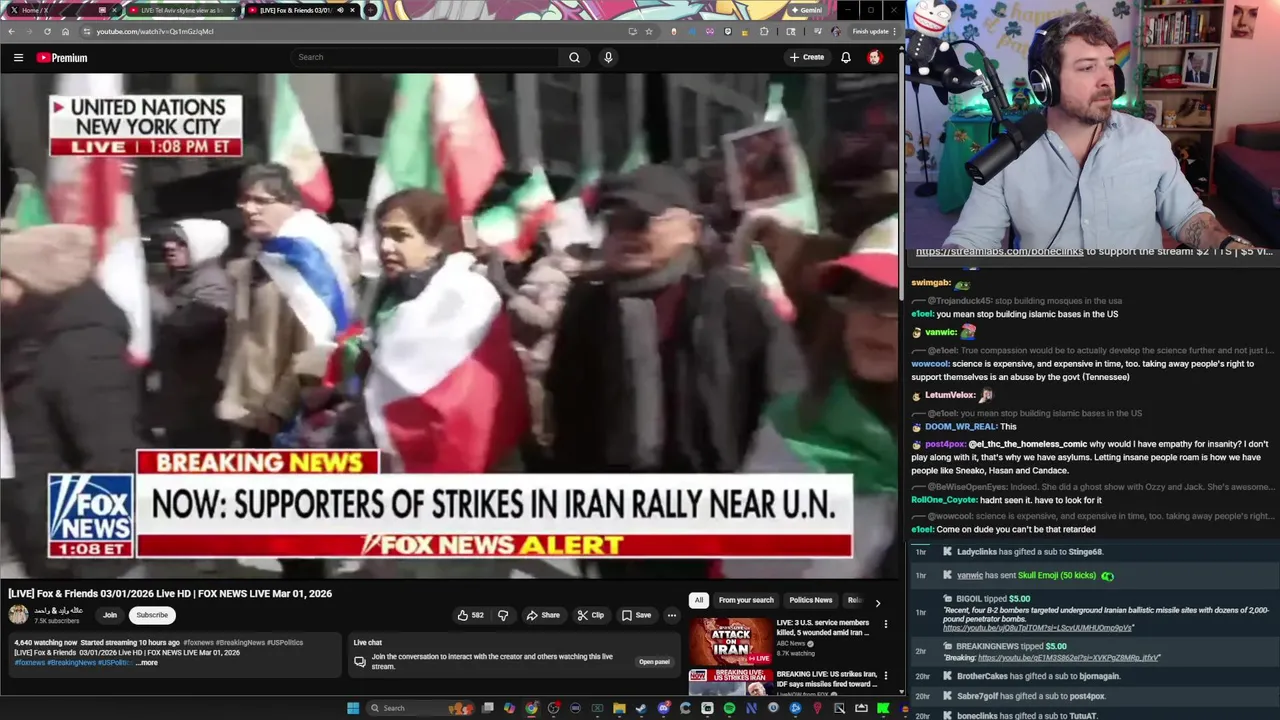Dislike the video with thumbs down
The image size is (1280, 720).
click(503, 615)
